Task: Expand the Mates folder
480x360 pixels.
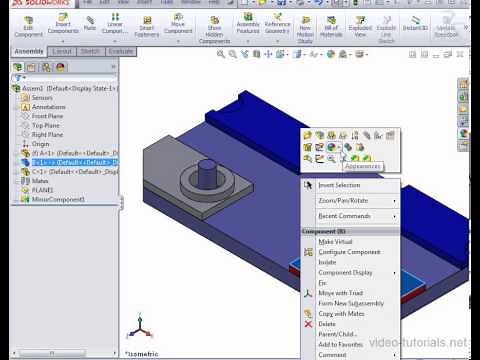Action: (x=16, y=181)
